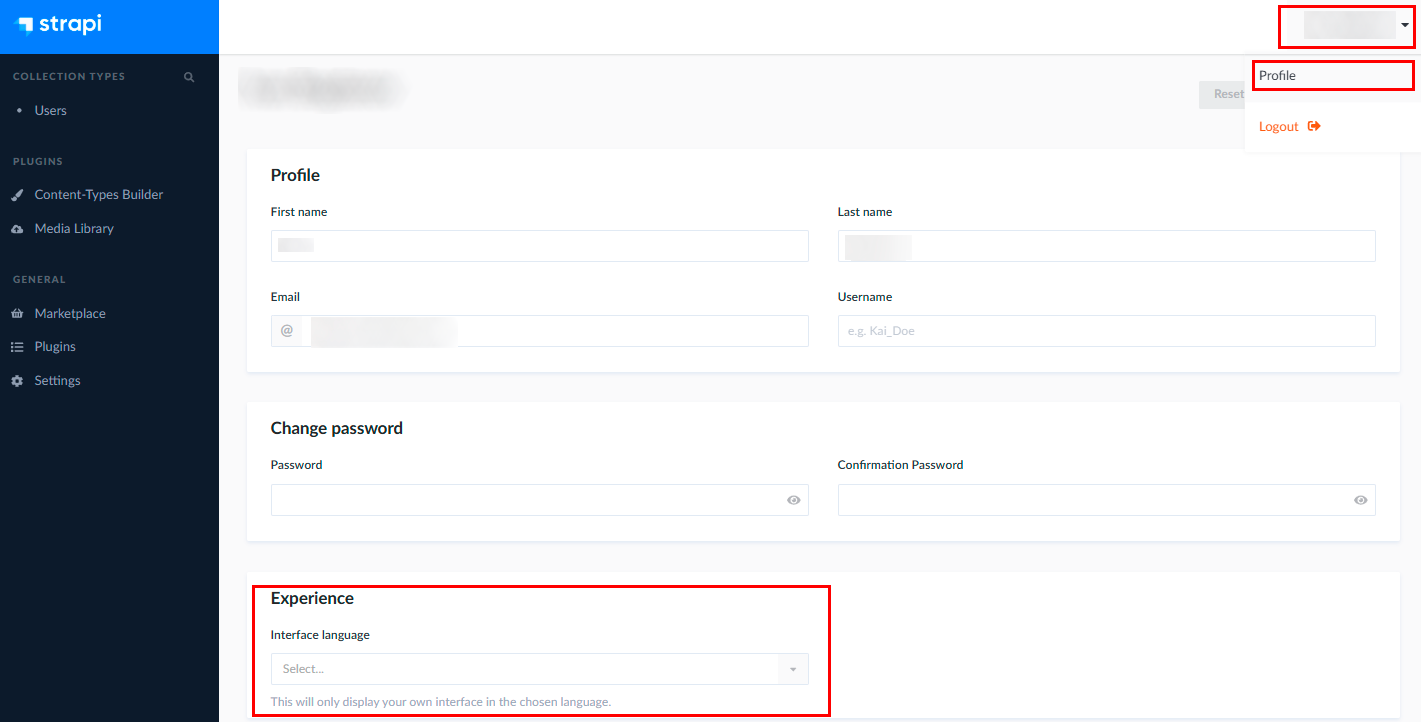Click the First name input field

(539, 246)
